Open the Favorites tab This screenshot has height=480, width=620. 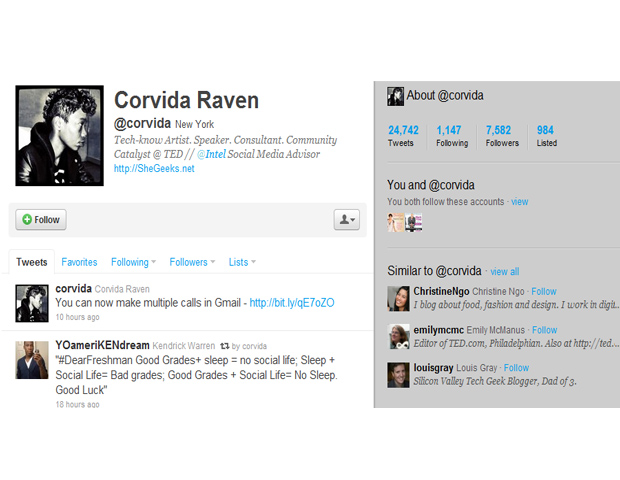(79, 262)
